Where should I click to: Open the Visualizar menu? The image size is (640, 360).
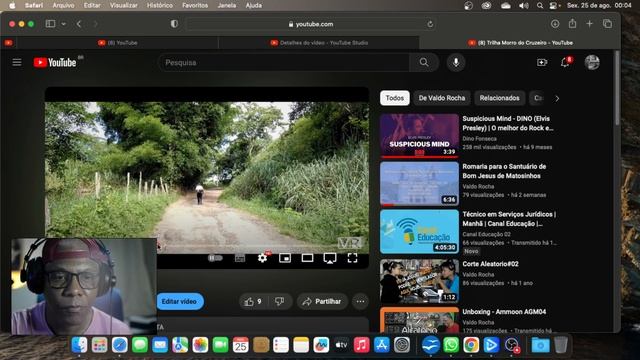coord(124,5)
